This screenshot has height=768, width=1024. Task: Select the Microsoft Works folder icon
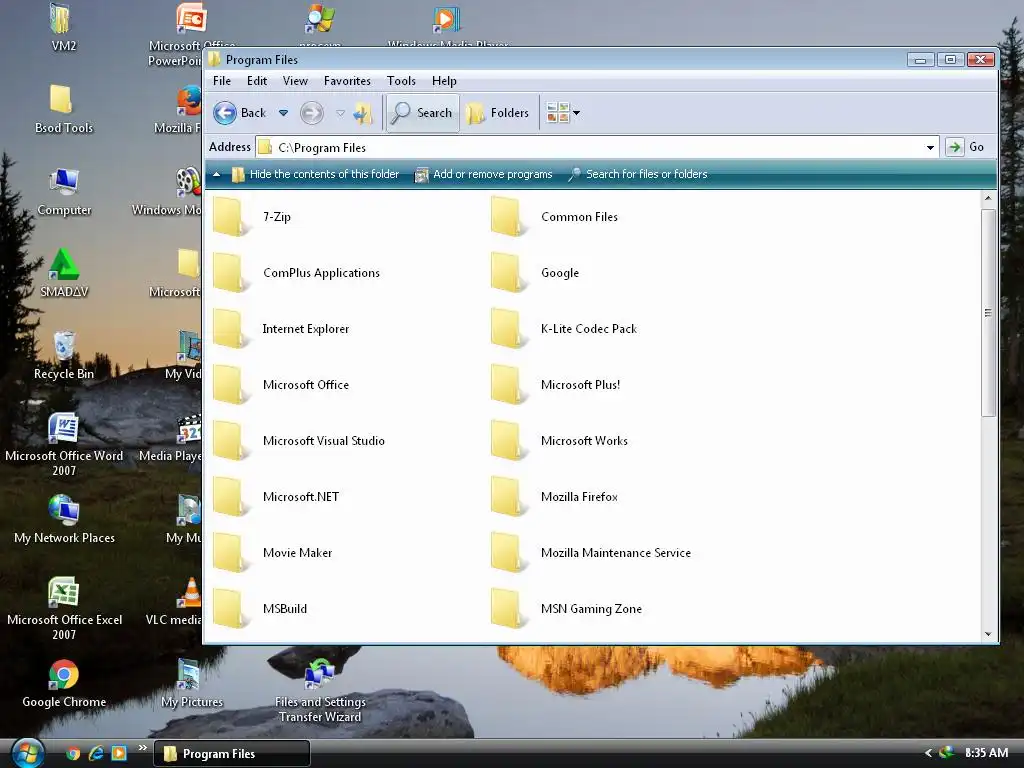coord(508,441)
